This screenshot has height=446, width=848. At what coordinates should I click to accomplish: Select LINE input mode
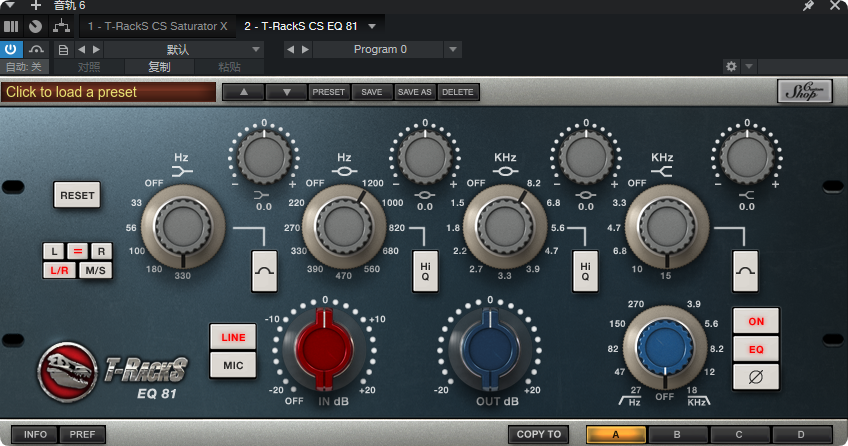pyautogui.click(x=233, y=337)
